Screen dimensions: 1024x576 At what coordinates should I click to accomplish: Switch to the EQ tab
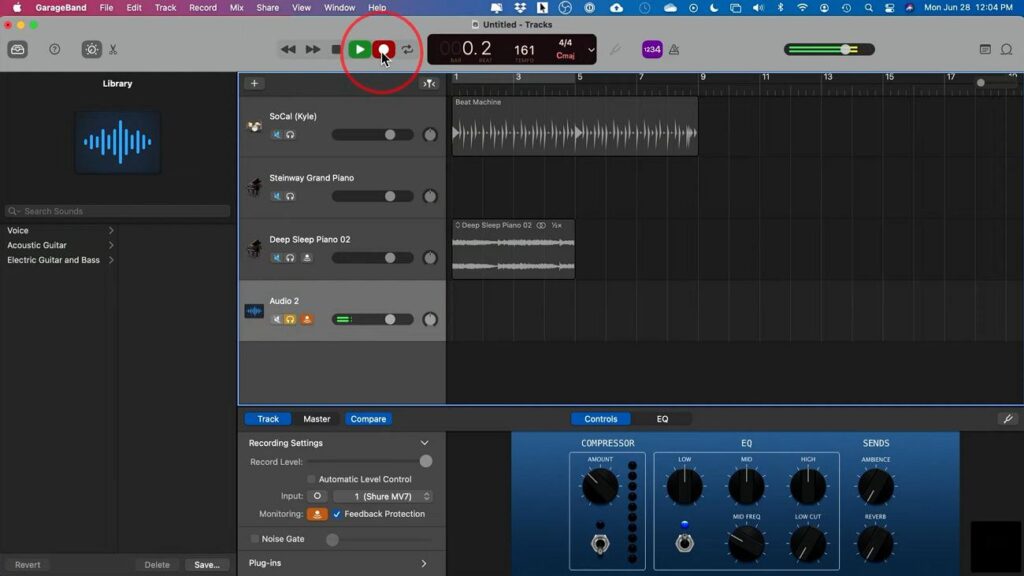point(662,419)
